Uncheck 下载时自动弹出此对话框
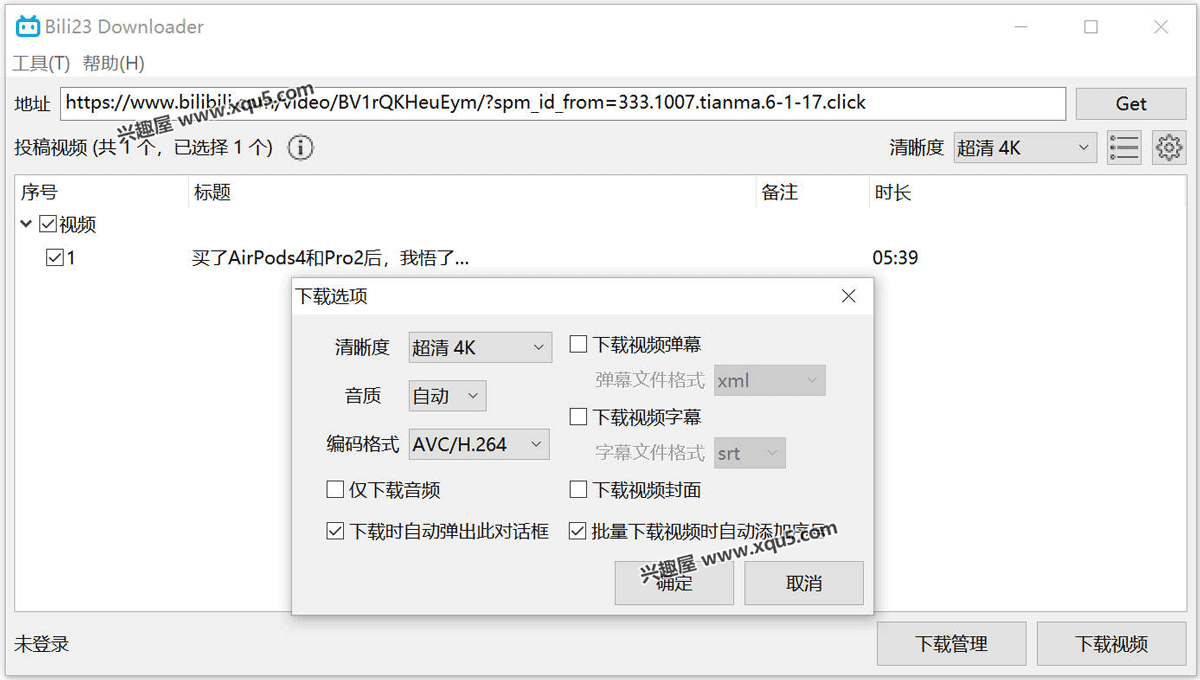This screenshot has width=1200, height=680. [x=335, y=532]
